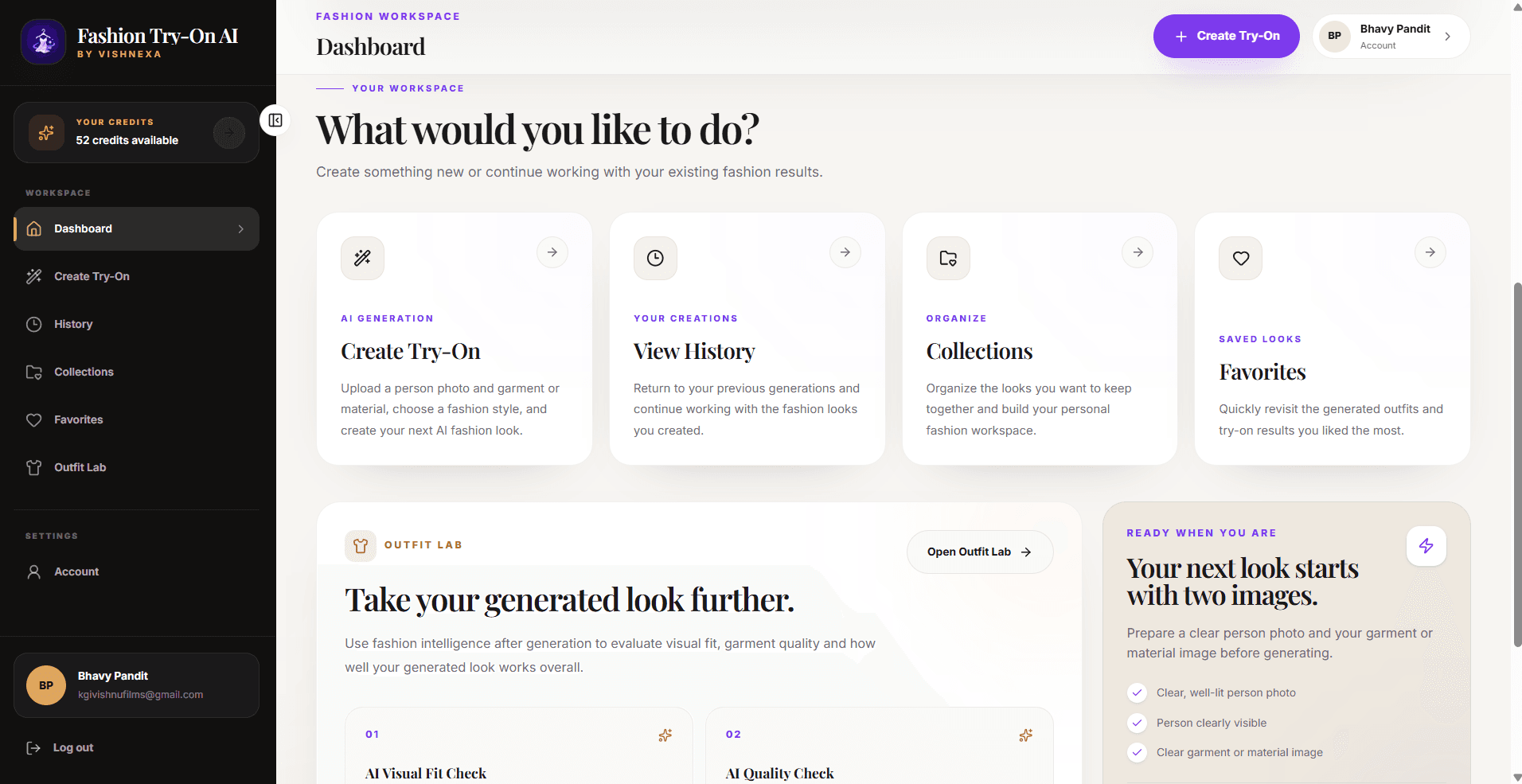Click the lightning bolt icon button

(x=1426, y=546)
